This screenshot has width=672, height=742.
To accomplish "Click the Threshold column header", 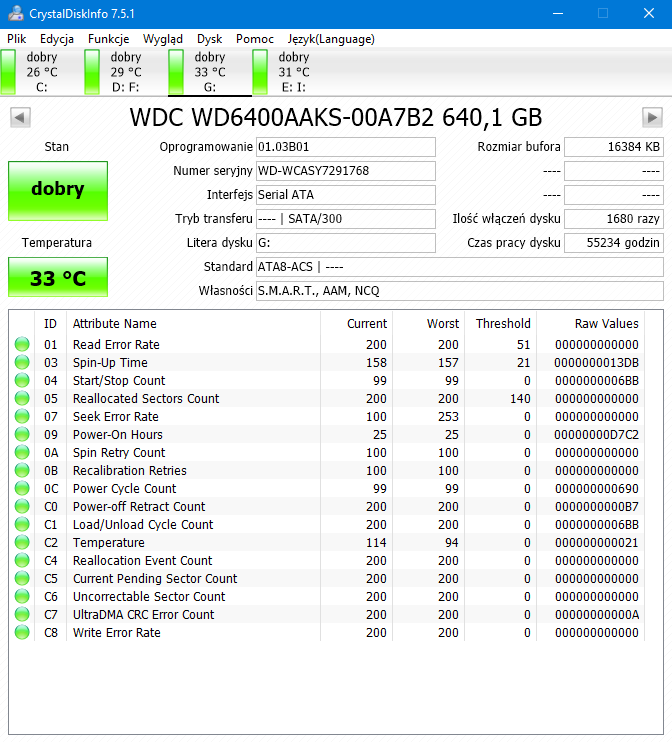I will click(503, 324).
